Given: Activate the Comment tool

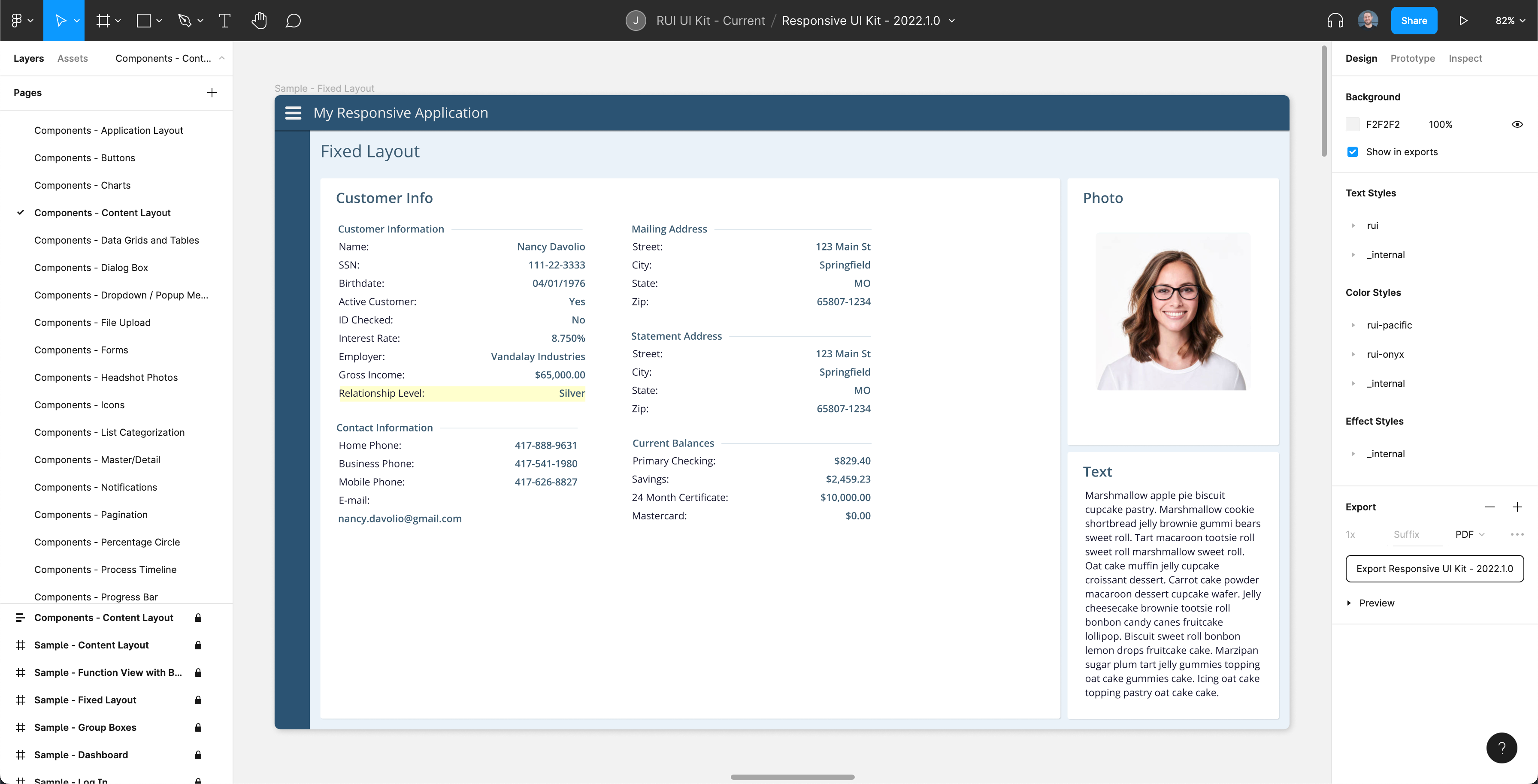Looking at the screenshot, I should point(293,21).
